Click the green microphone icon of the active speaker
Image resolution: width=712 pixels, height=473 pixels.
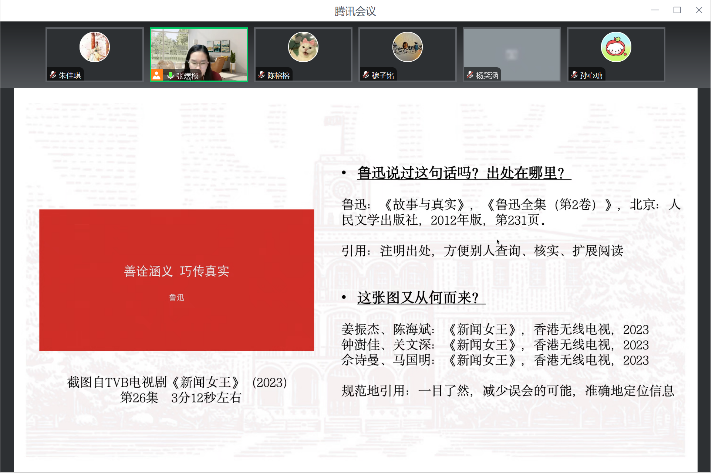[x=169, y=75]
